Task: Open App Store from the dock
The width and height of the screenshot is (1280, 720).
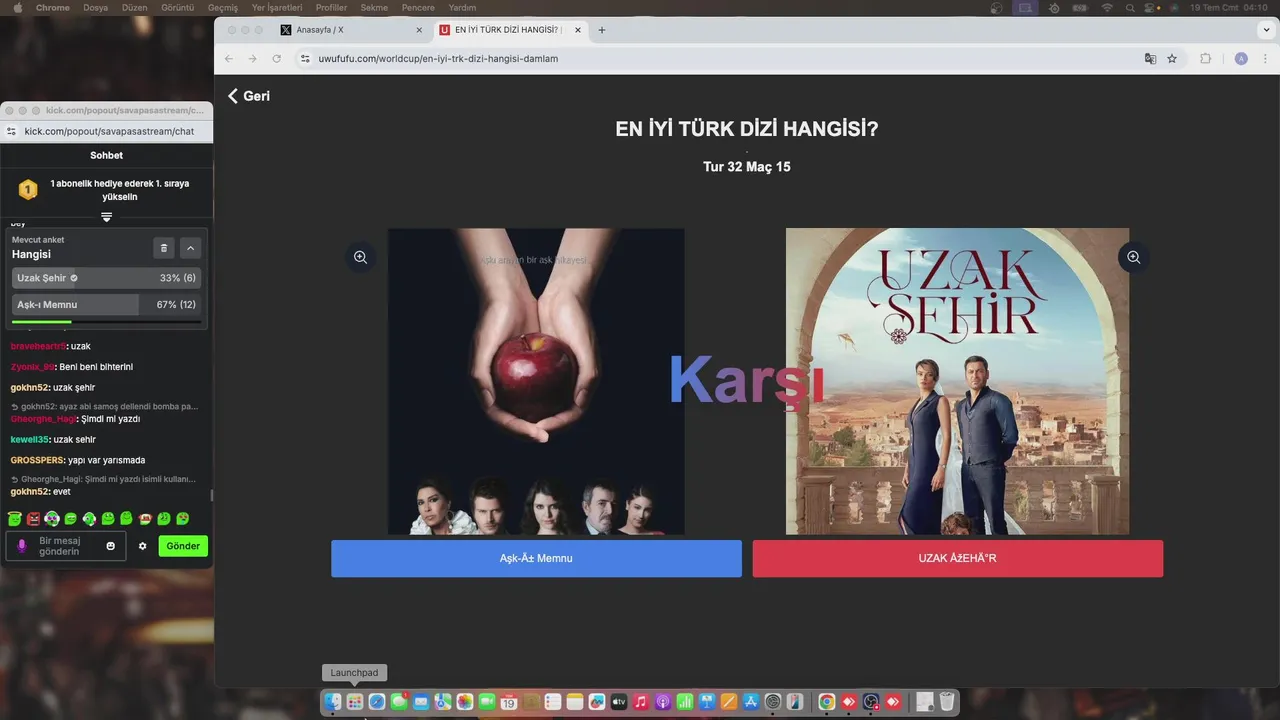Action: tap(751, 702)
